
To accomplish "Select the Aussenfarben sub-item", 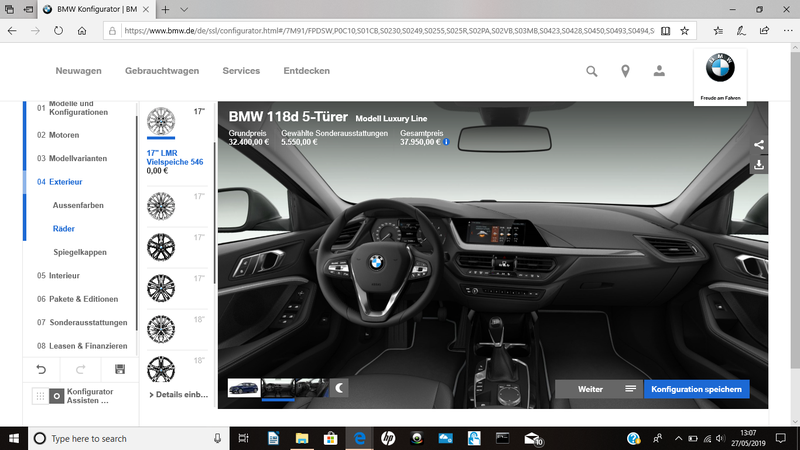I will [78, 206].
